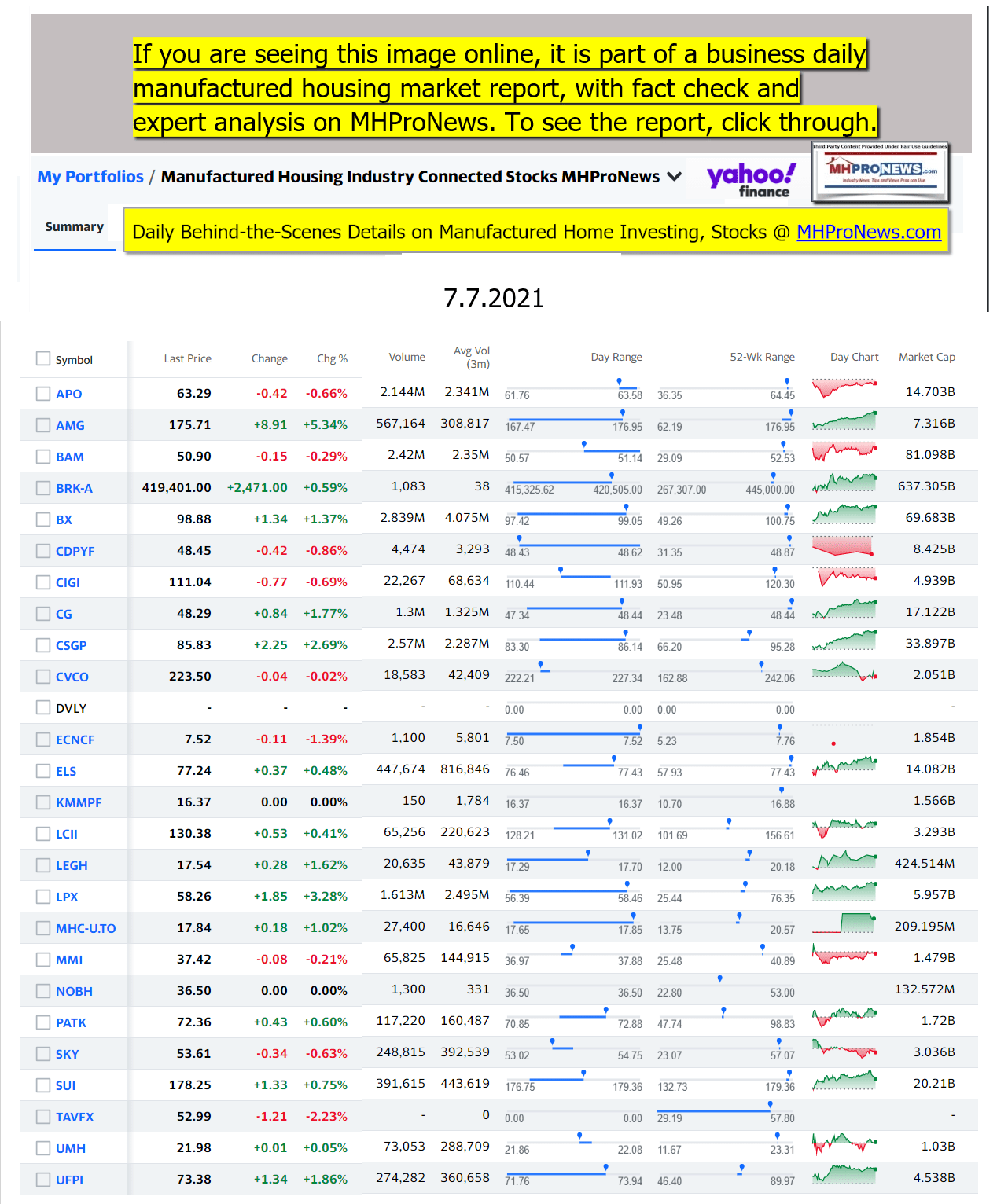1008x1204 pixels.
Task: Click the UFPI day chart thumbnail
Action: [844, 1174]
